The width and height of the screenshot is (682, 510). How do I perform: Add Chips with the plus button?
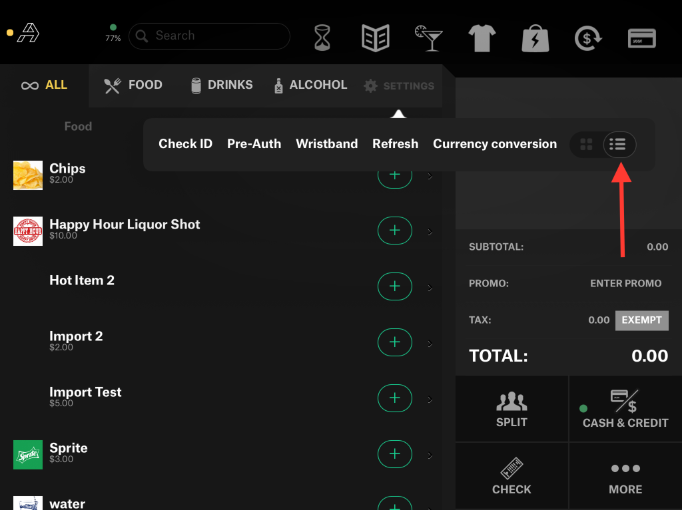[x=394, y=175]
